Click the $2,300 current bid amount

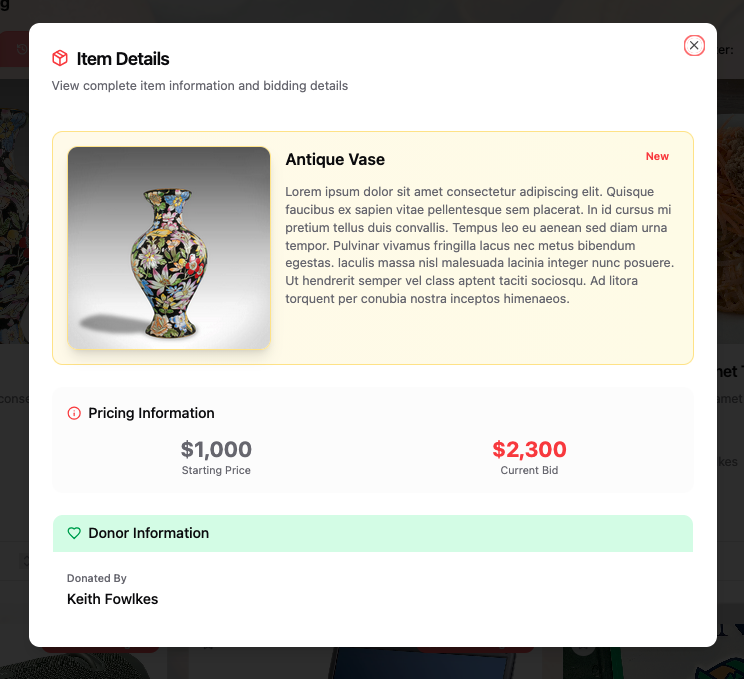(x=529, y=450)
